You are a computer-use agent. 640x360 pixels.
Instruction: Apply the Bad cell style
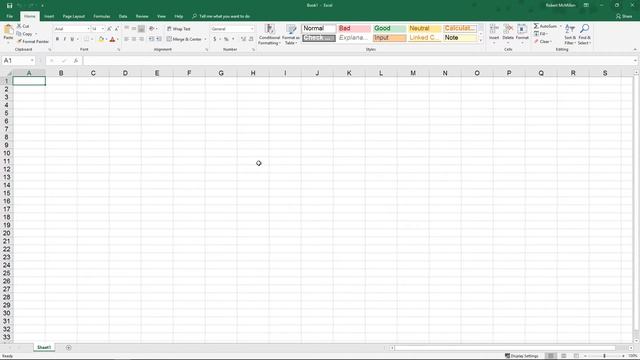354,28
